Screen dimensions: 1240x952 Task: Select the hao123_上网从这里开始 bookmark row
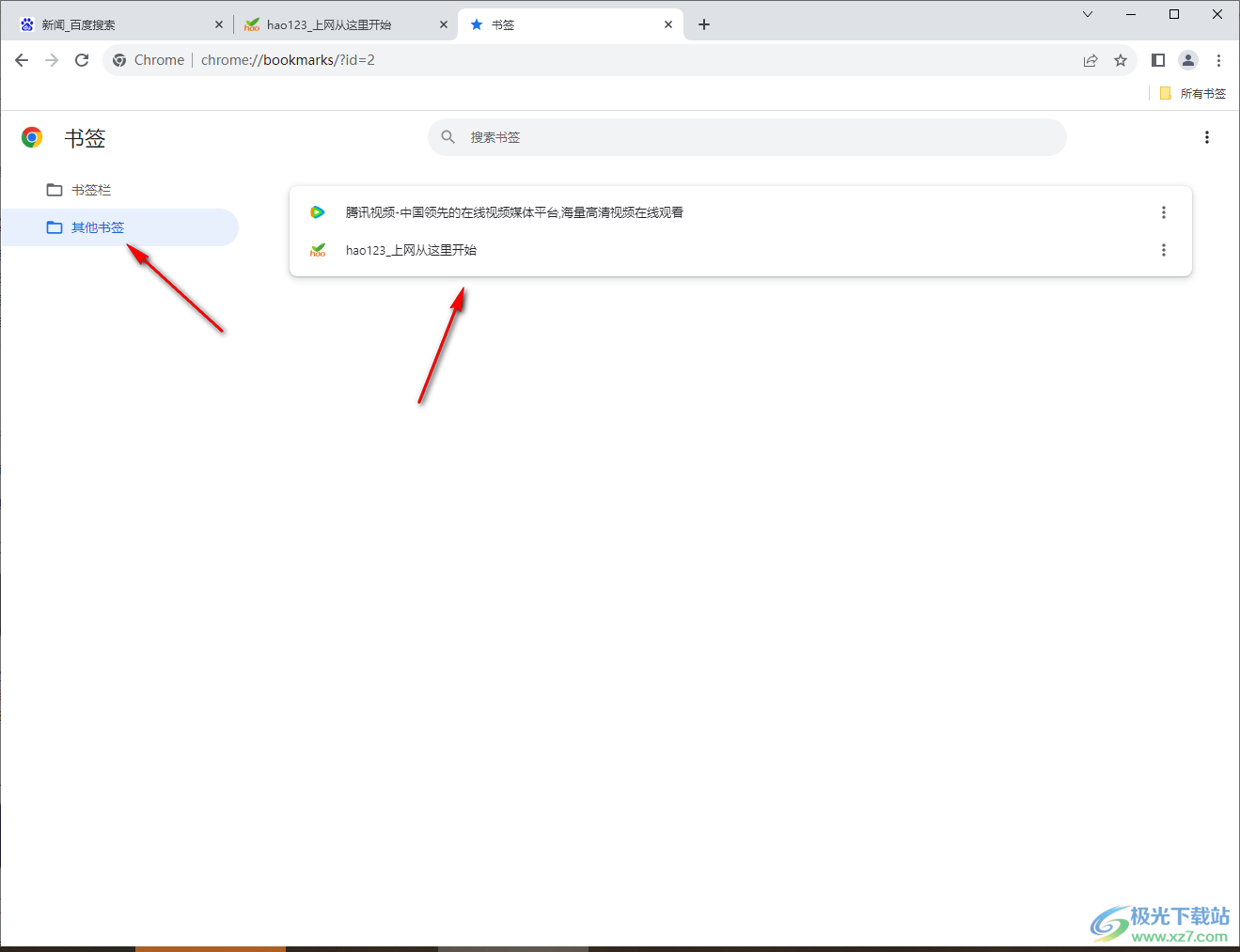(741, 250)
